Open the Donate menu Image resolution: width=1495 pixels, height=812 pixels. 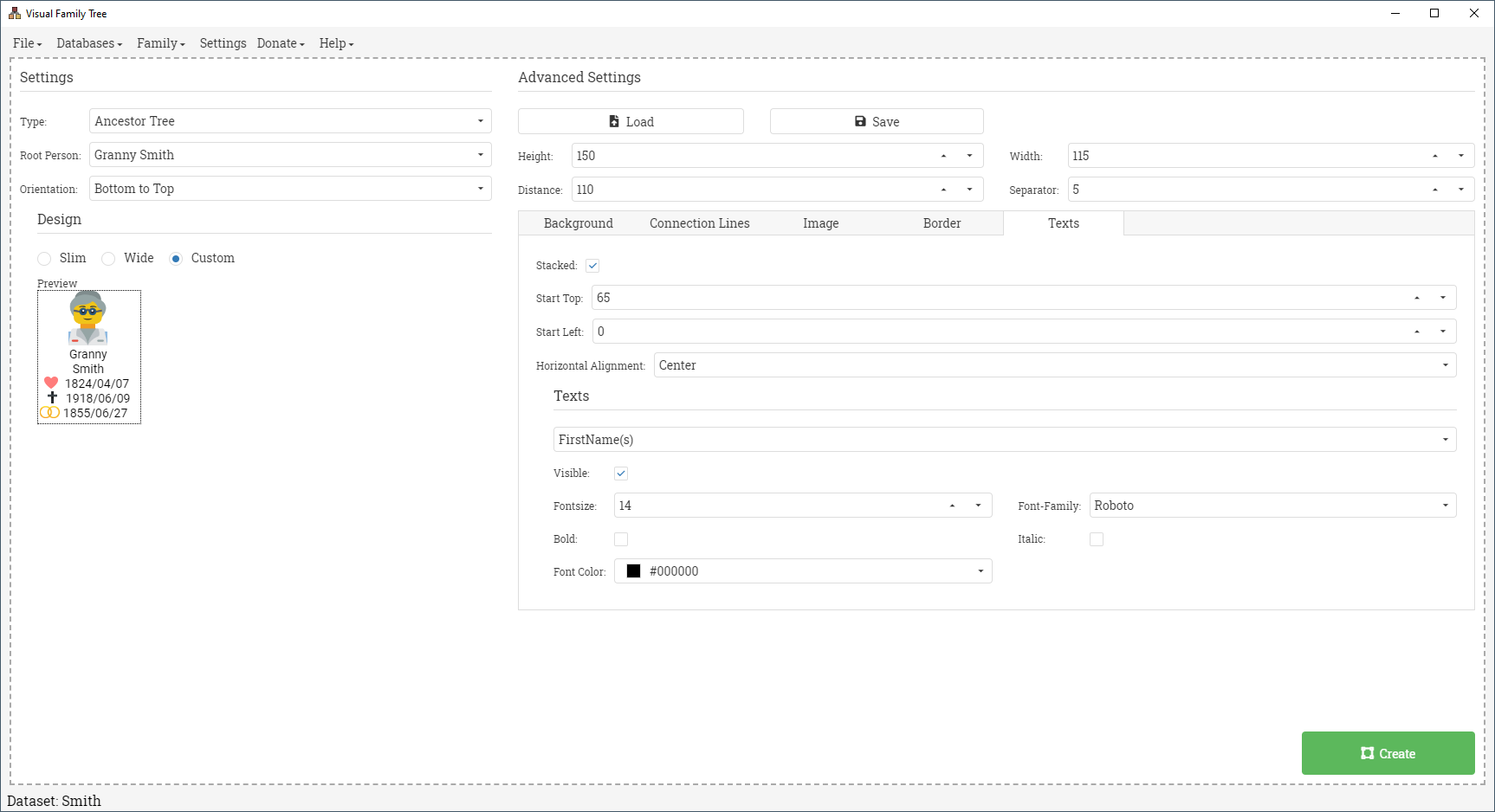tap(281, 43)
